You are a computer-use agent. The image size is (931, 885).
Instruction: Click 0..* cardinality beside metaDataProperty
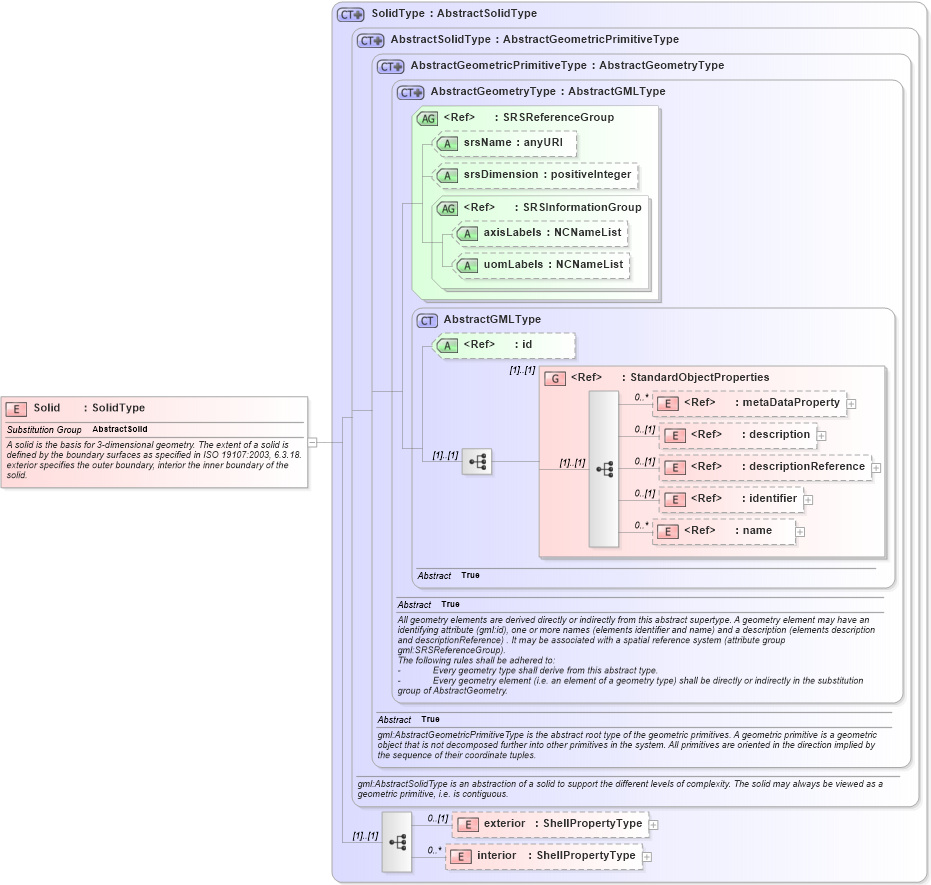pyautogui.click(x=641, y=397)
